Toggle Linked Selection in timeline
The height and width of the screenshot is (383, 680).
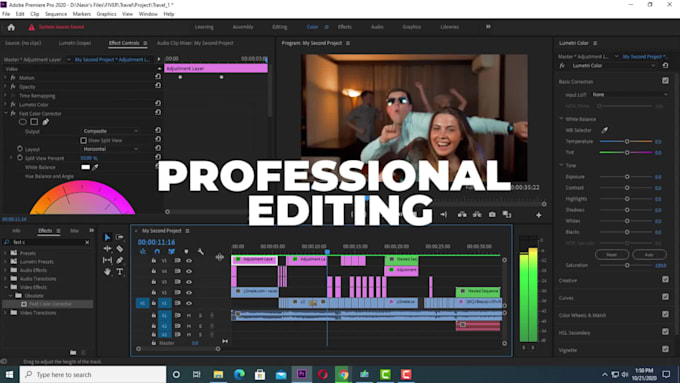172,252
